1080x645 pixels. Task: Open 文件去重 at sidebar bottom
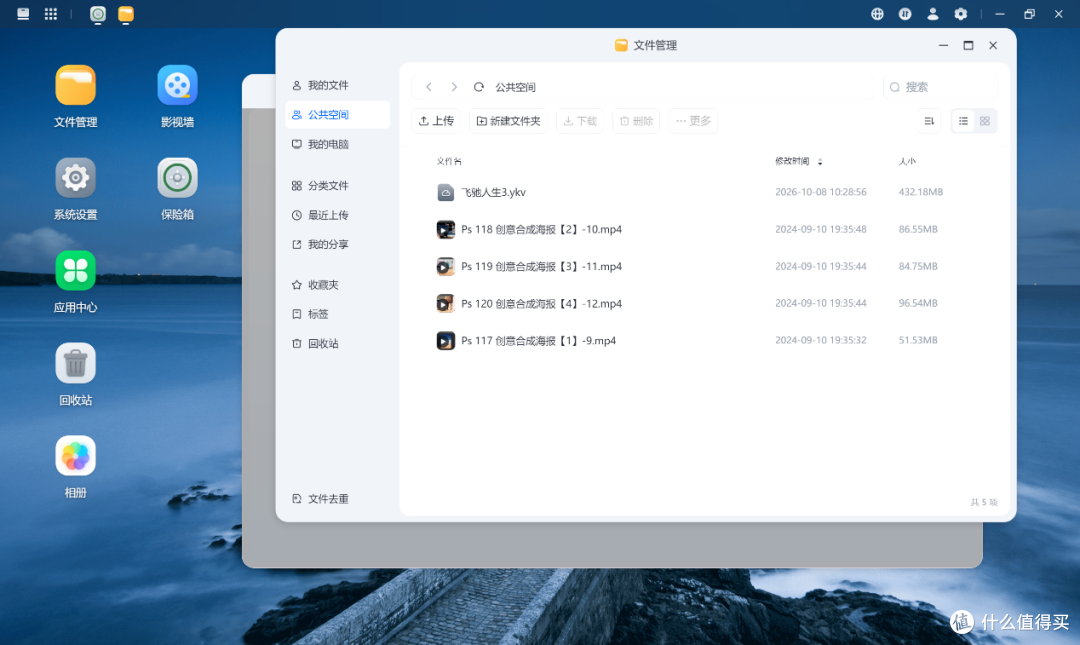(338, 498)
